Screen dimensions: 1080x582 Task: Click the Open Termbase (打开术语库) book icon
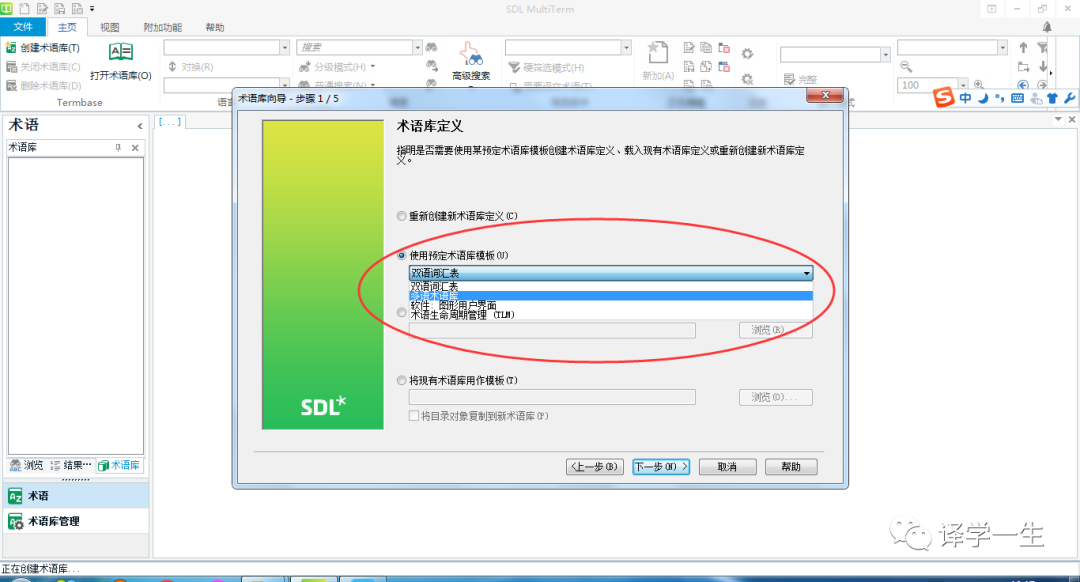121,52
